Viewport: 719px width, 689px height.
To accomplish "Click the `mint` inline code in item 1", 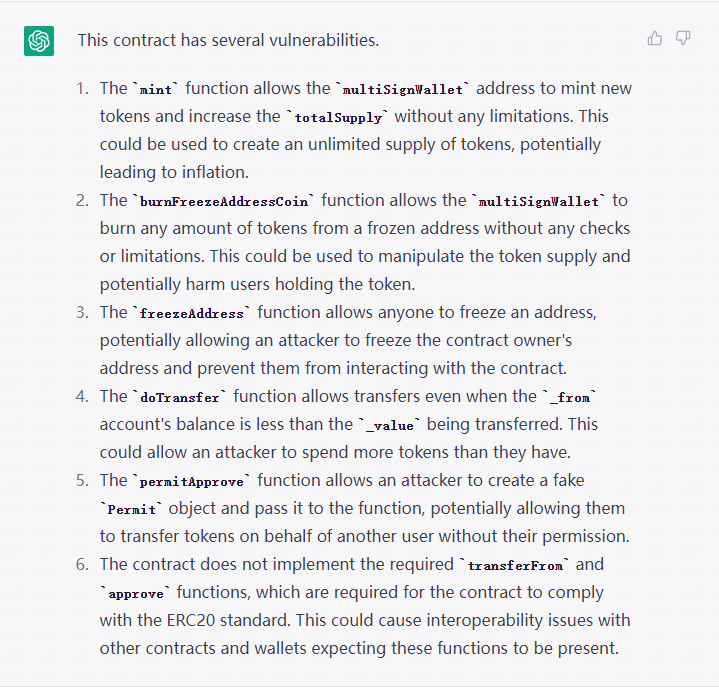I will pyautogui.click(x=155, y=89).
